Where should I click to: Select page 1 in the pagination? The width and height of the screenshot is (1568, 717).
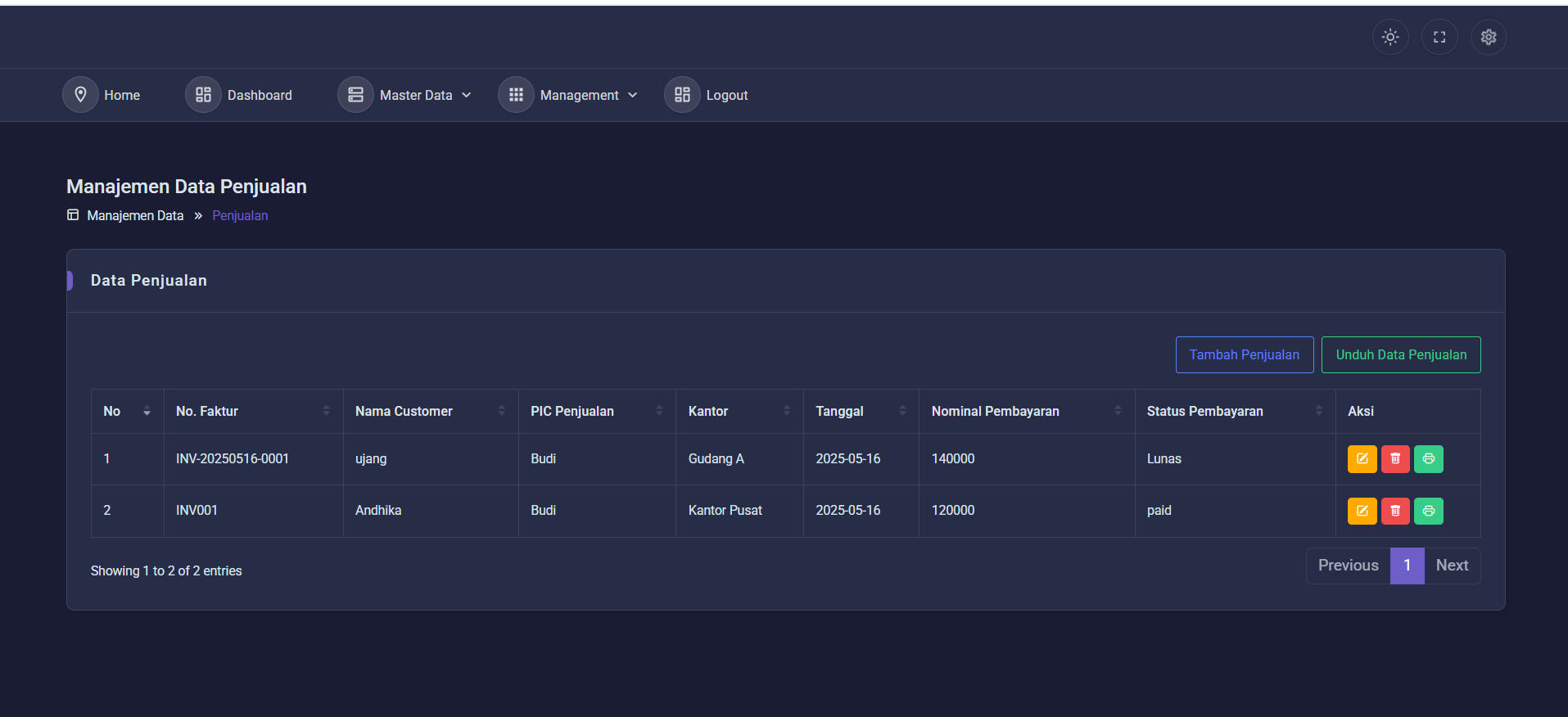point(1406,566)
